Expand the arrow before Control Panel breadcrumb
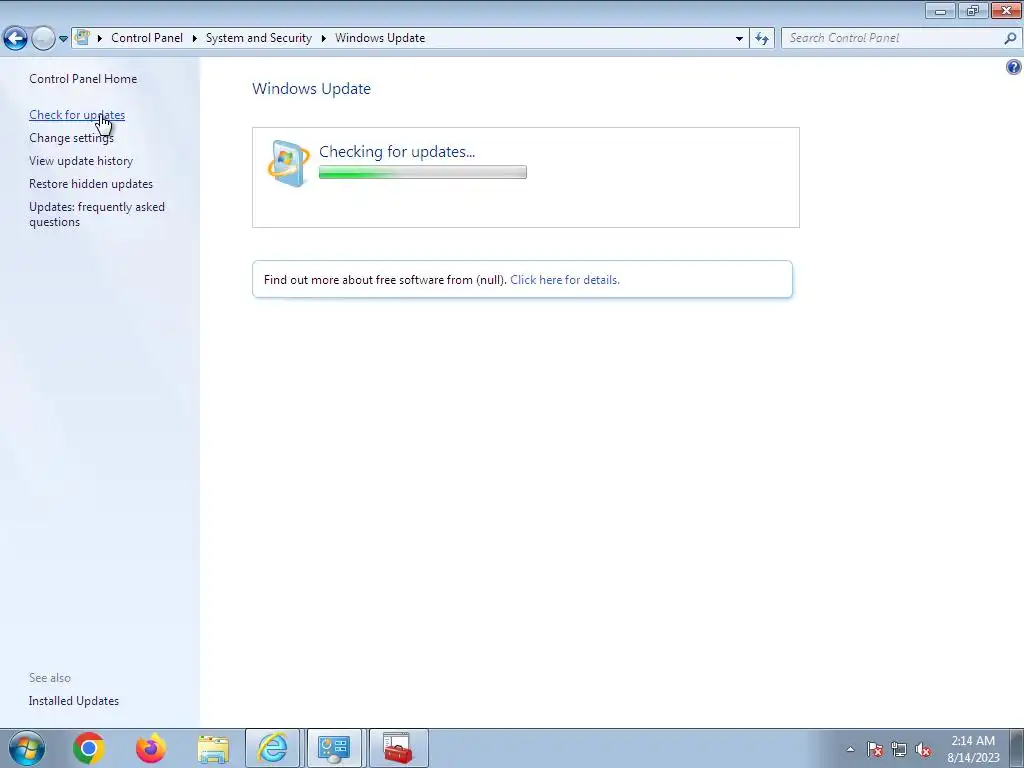Screen dimensions: 1024x768 click(100, 38)
